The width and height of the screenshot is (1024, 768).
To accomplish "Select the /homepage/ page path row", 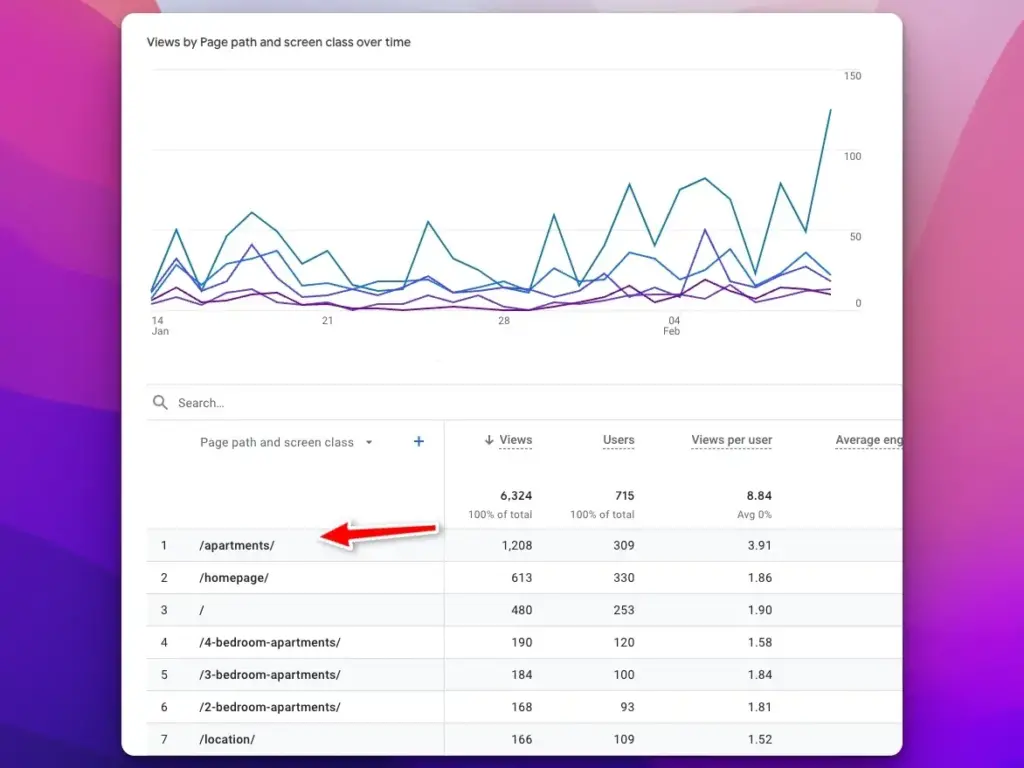I will pyautogui.click(x=235, y=578).
